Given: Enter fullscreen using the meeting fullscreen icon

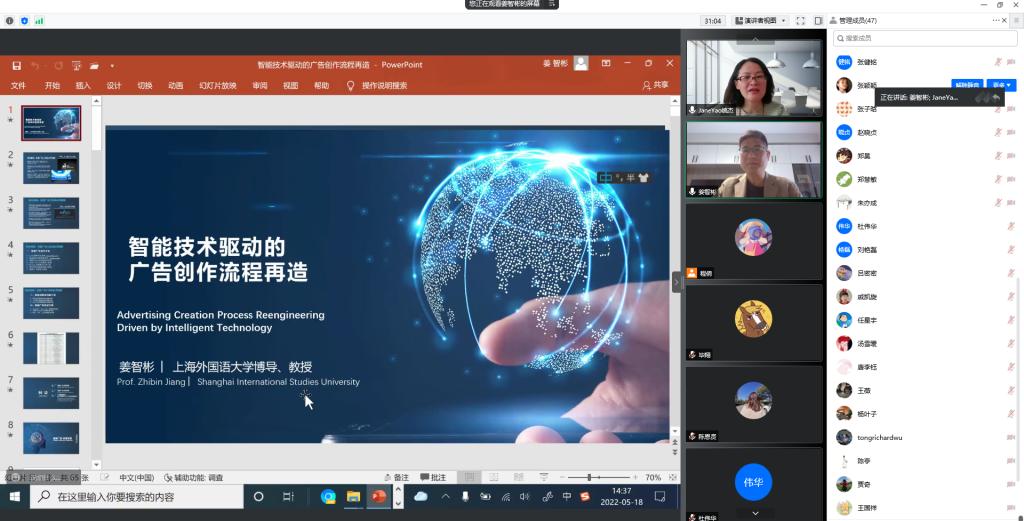Looking at the screenshot, I should [x=800, y=20].
